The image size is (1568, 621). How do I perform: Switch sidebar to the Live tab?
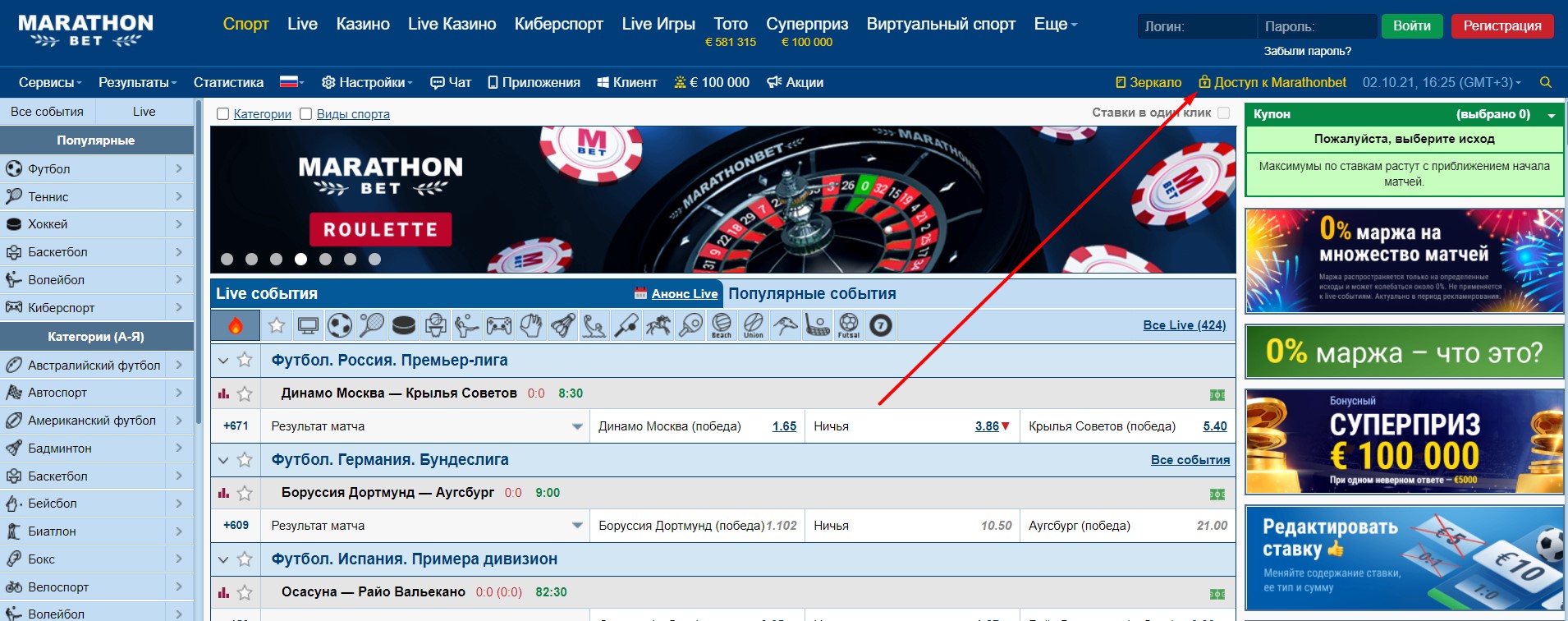(x=144, y=112)
